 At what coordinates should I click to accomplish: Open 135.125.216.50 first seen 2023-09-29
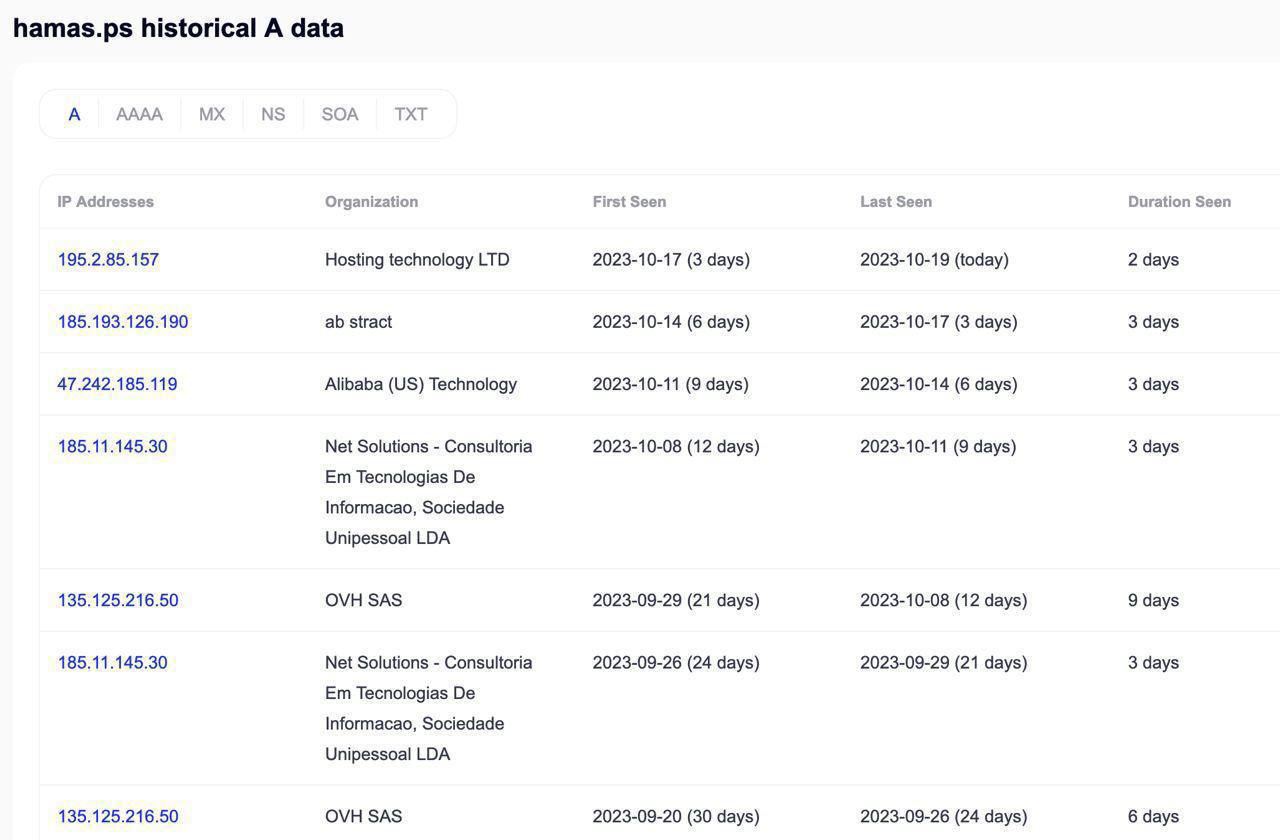[x=118, y=600]
